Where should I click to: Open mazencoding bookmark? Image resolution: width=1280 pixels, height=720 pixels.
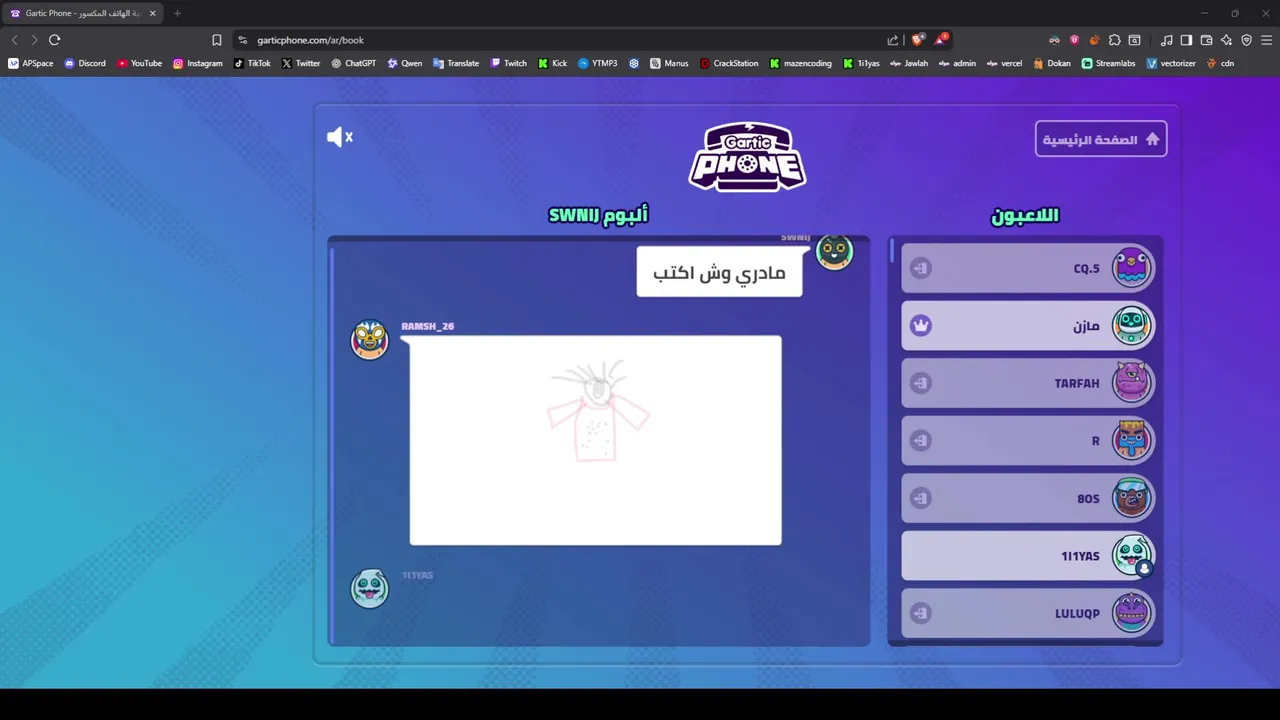800,63
